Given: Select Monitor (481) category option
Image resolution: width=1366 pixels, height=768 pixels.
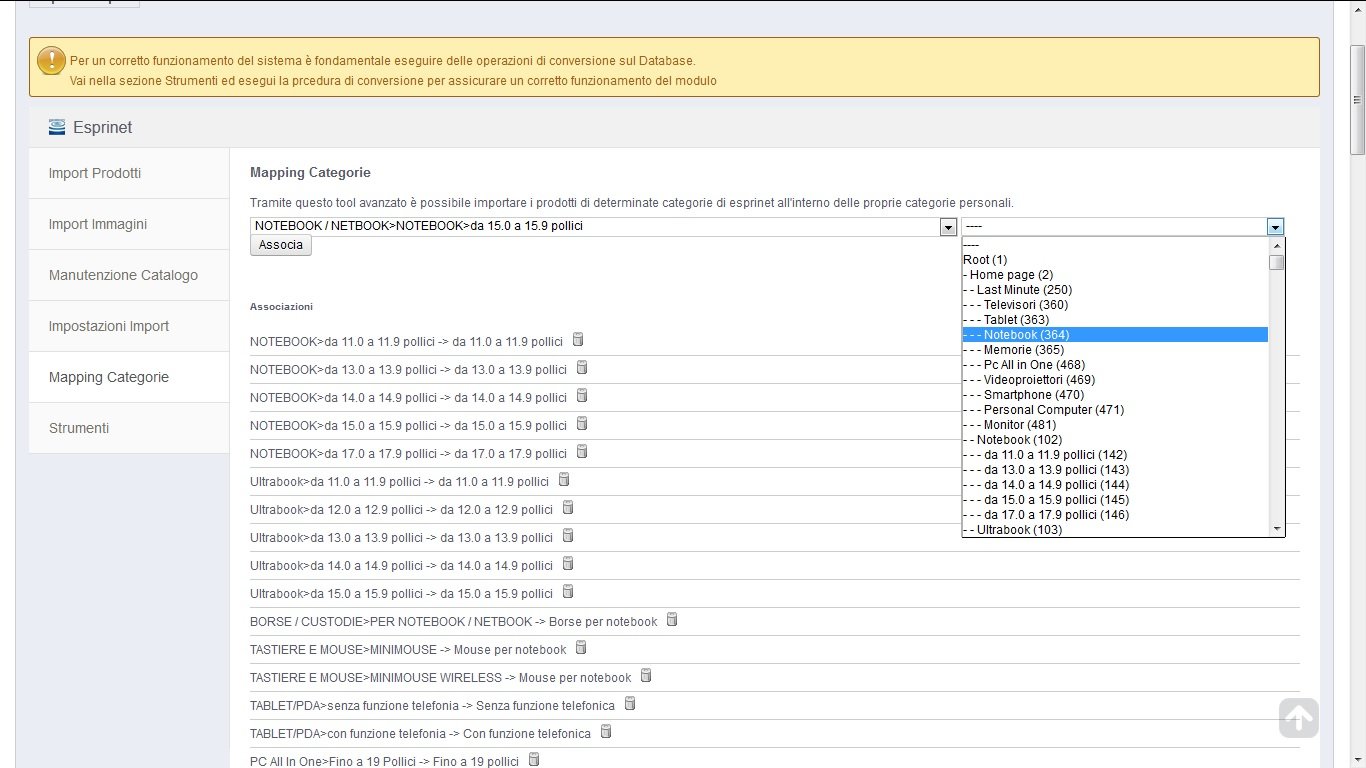Looking at the screenshot, I should point(1115,425).
